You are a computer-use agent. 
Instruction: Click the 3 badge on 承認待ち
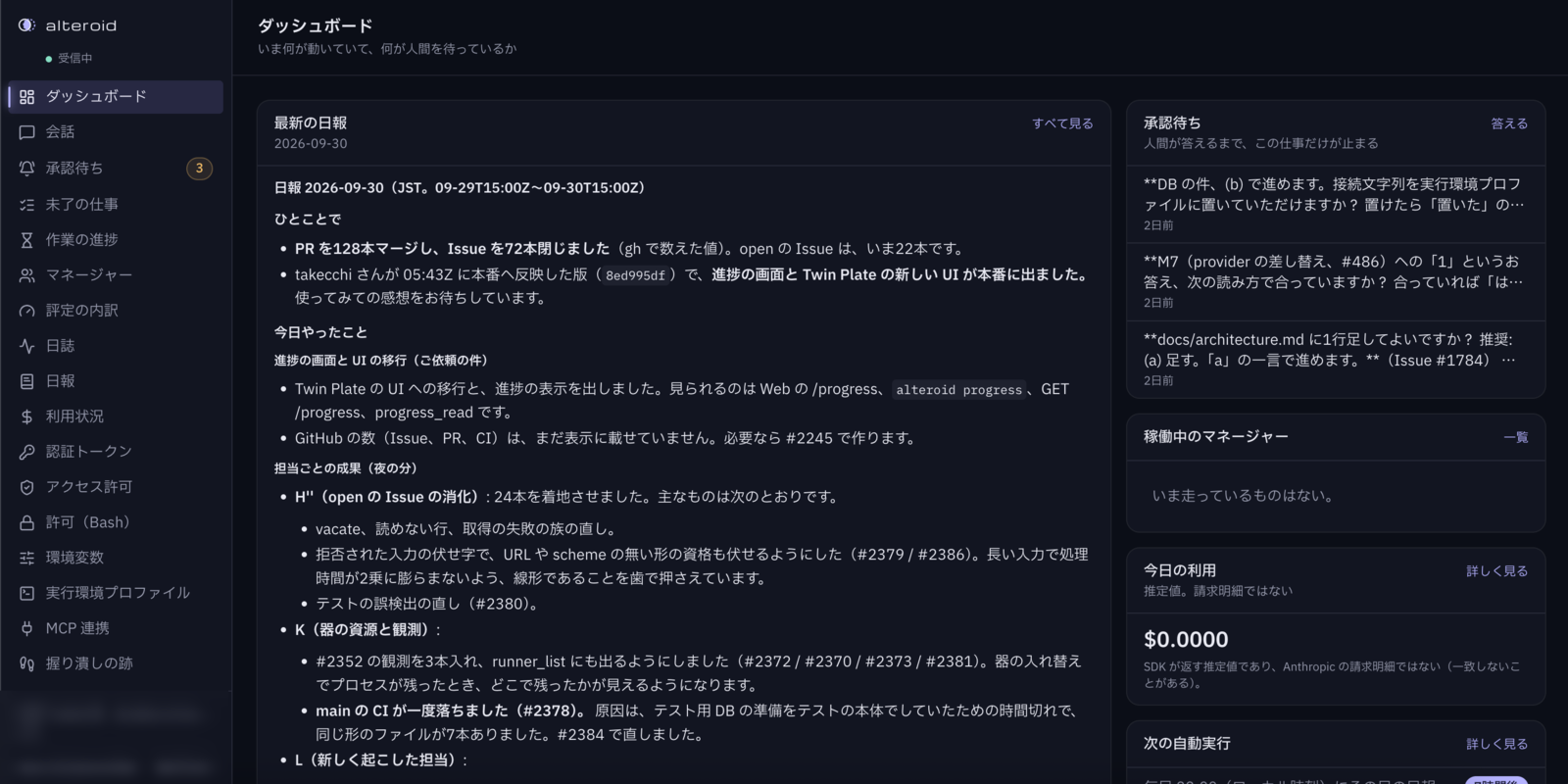(199, 169)
